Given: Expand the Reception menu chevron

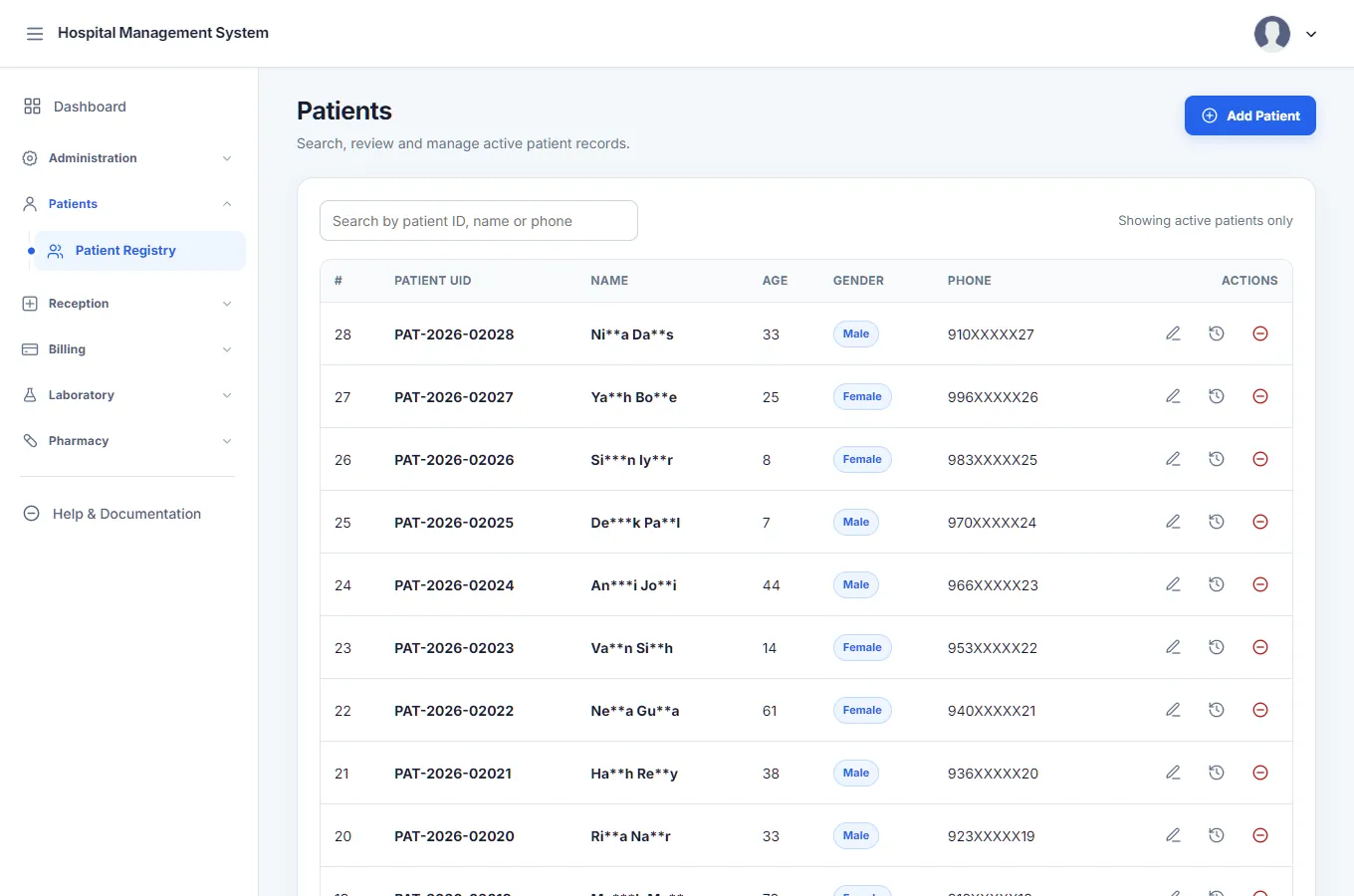Looking at the screenshot, I should [227, 304].
